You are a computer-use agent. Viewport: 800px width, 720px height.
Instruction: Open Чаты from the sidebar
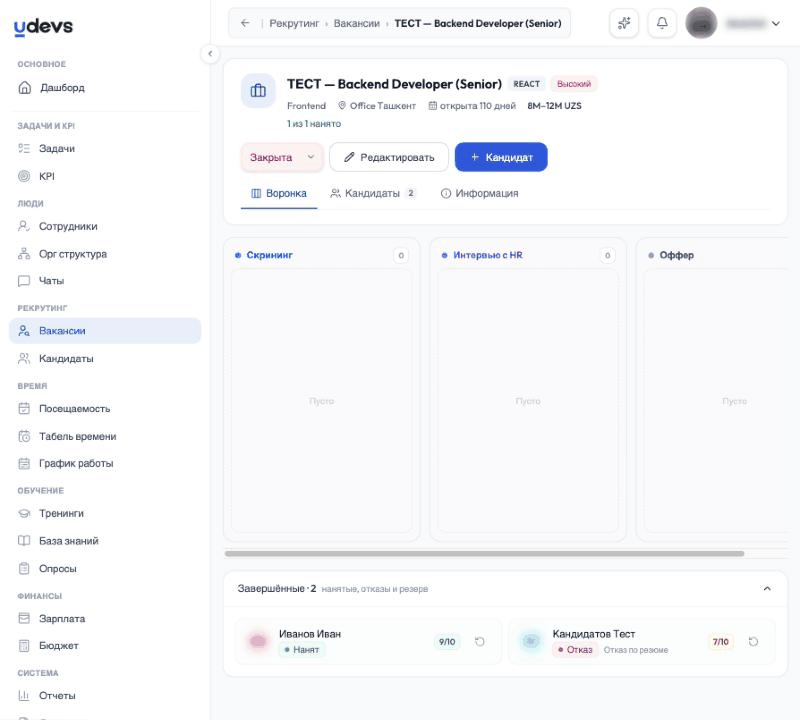click(105, 281)
